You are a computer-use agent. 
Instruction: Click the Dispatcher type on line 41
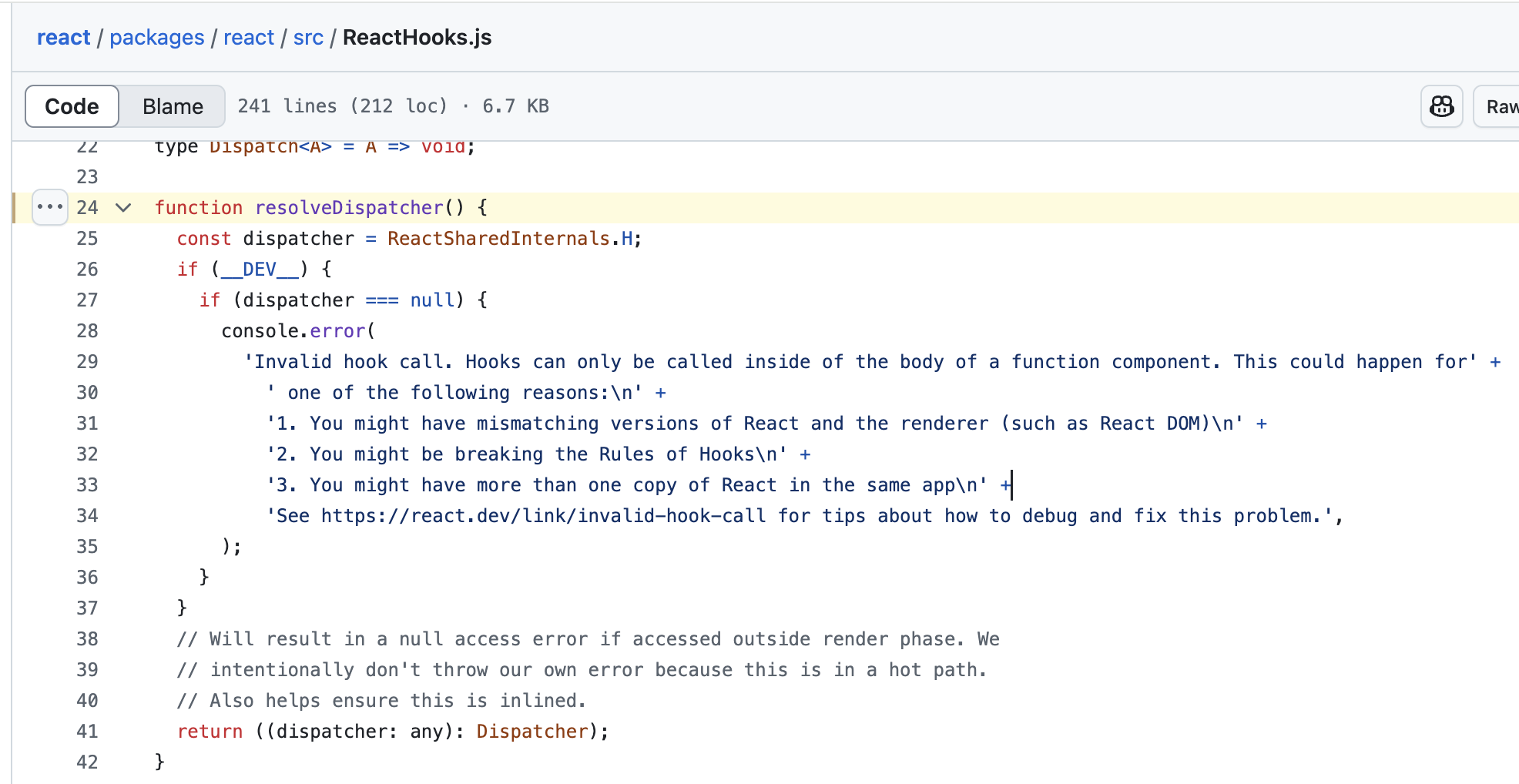tap(532, 732)
